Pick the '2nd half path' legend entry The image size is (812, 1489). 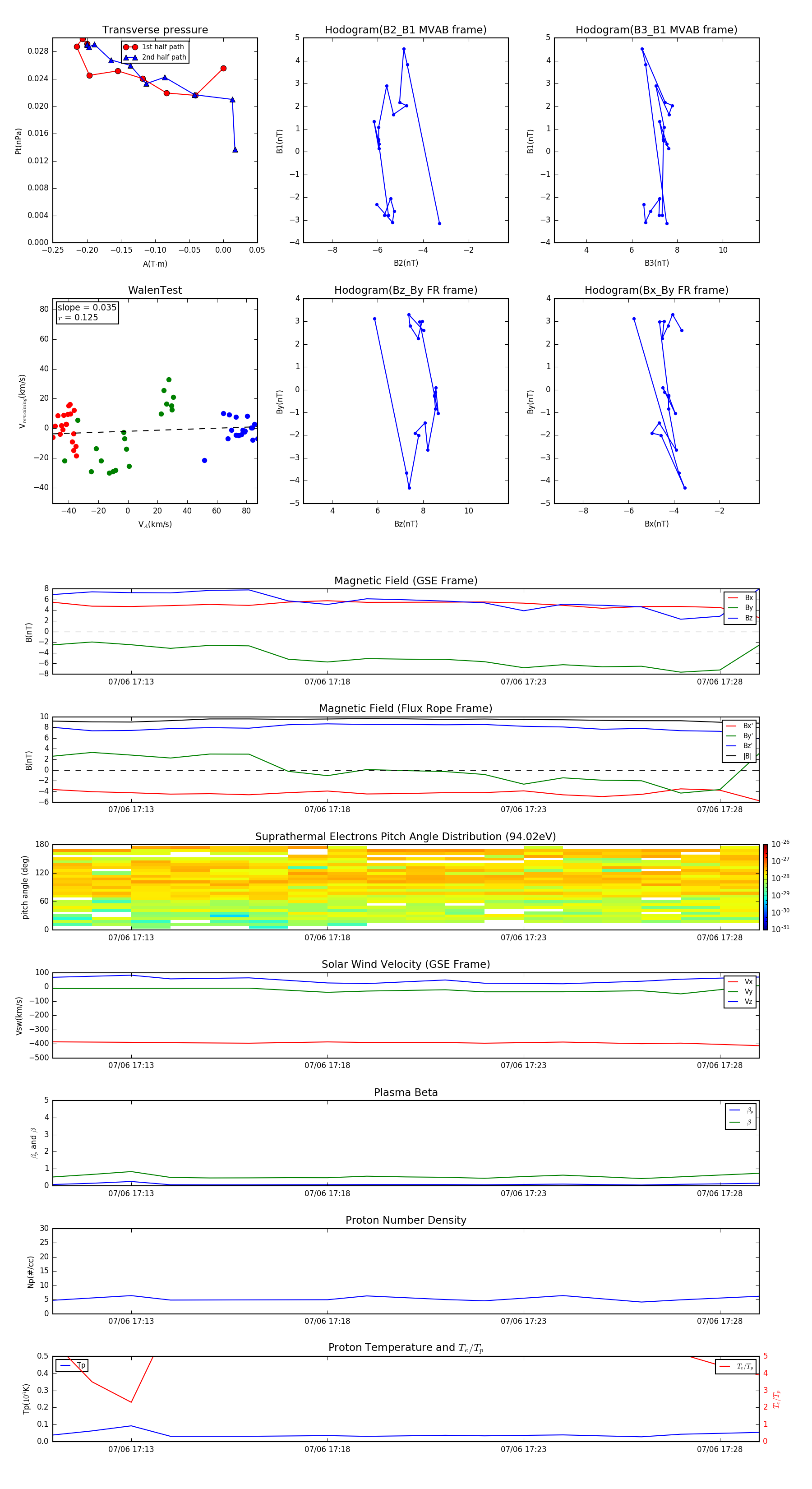pos(155,57)
